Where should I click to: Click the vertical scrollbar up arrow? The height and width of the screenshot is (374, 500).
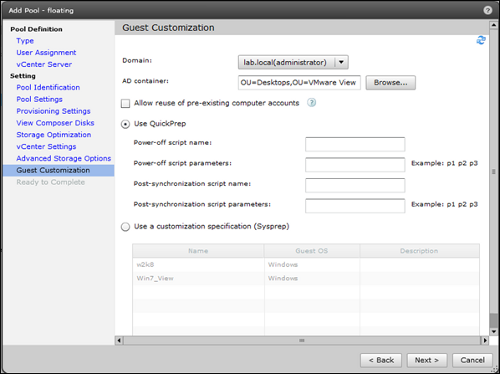[494, 25]
